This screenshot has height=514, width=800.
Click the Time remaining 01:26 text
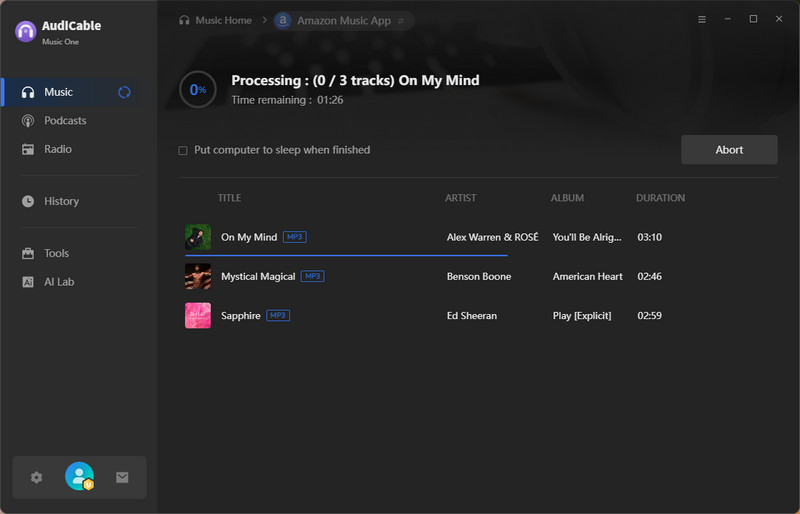(x=287, y=100)
